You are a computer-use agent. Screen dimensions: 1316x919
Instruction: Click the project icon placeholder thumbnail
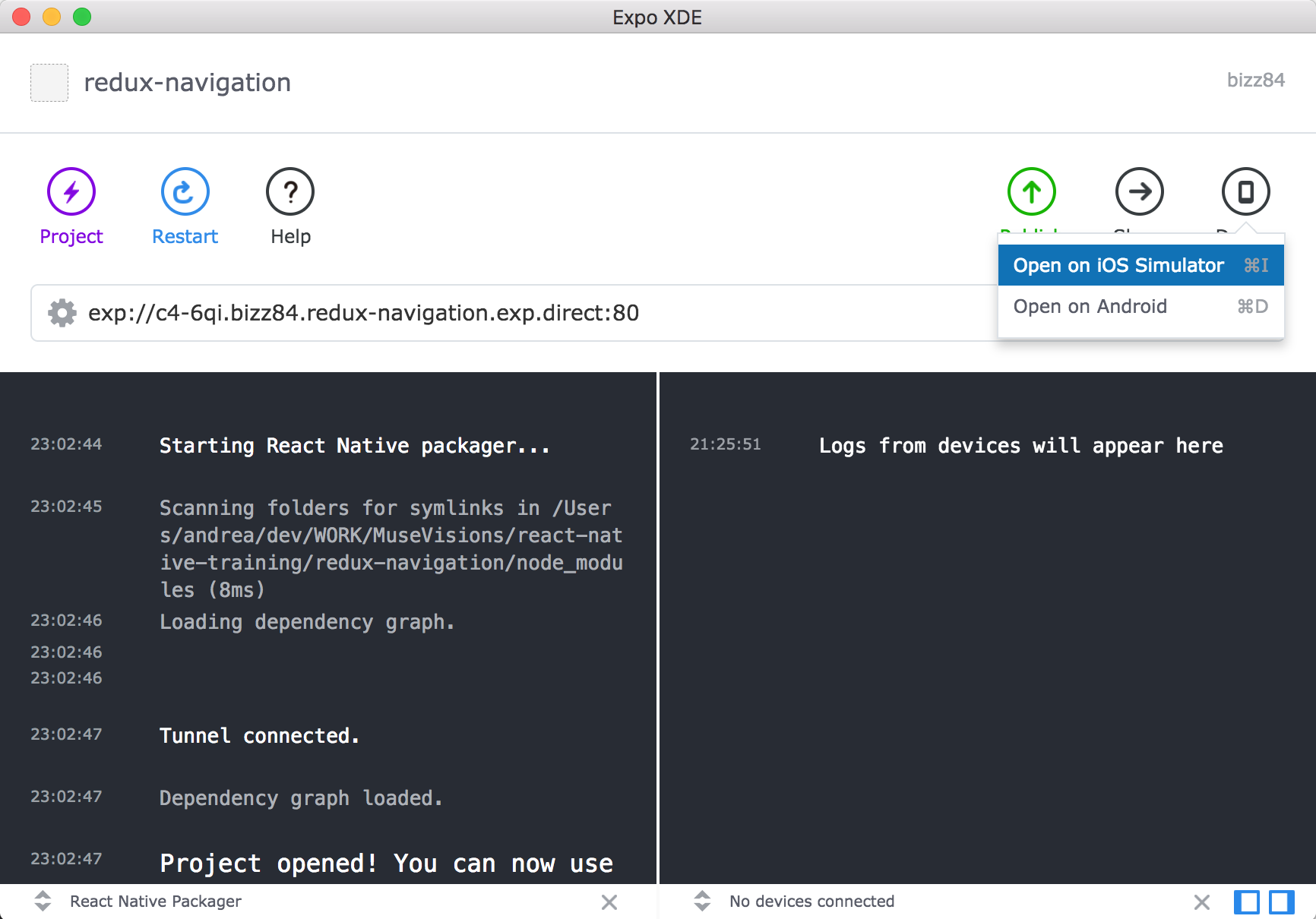click(49, 83)
